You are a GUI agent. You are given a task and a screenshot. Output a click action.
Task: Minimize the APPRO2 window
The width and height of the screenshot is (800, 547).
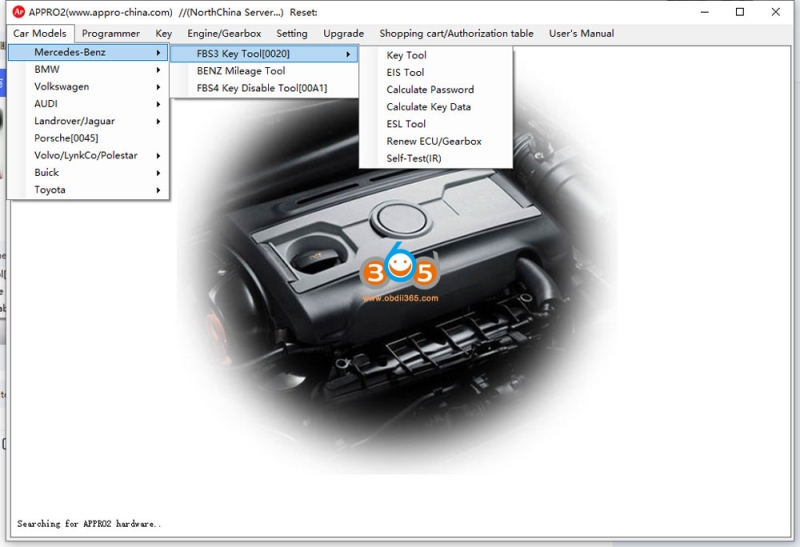(x=705, y=12)
